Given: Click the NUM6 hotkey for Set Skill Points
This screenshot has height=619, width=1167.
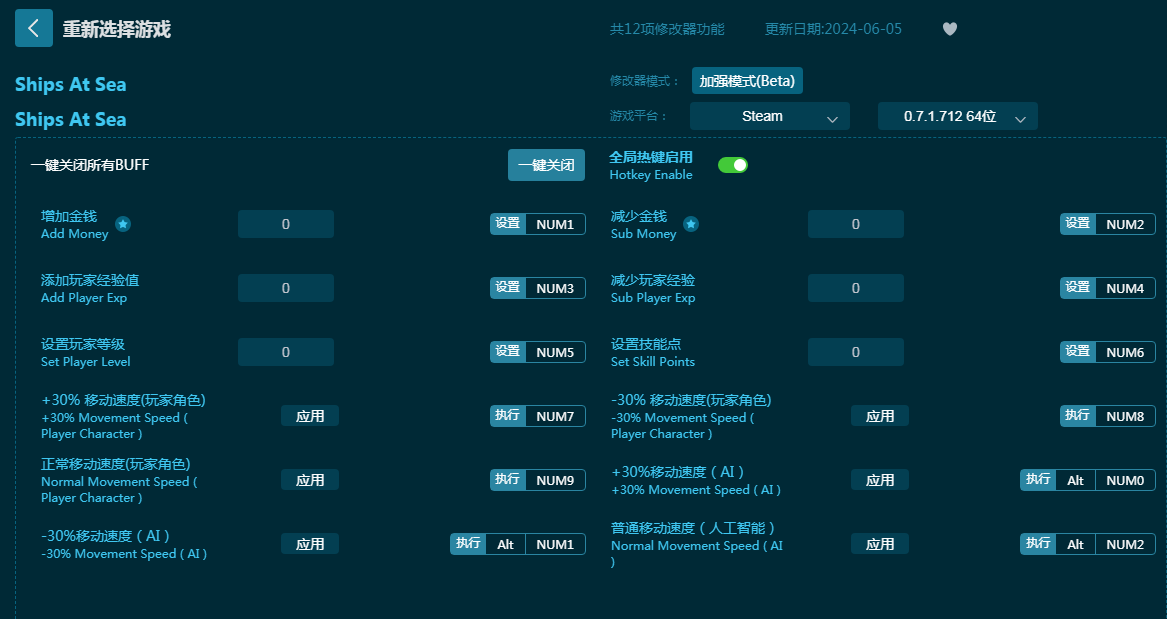Looking at the screenshot, I should [1125, 352].
